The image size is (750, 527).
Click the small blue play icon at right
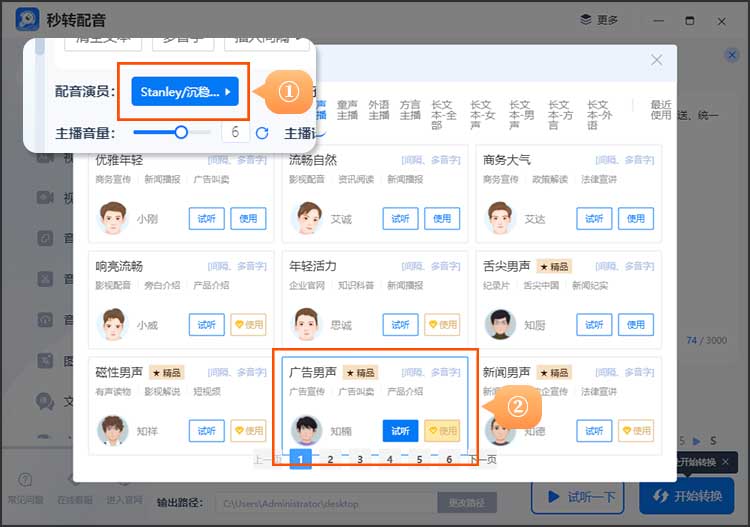pyautogui.click(x=696, y=441)
